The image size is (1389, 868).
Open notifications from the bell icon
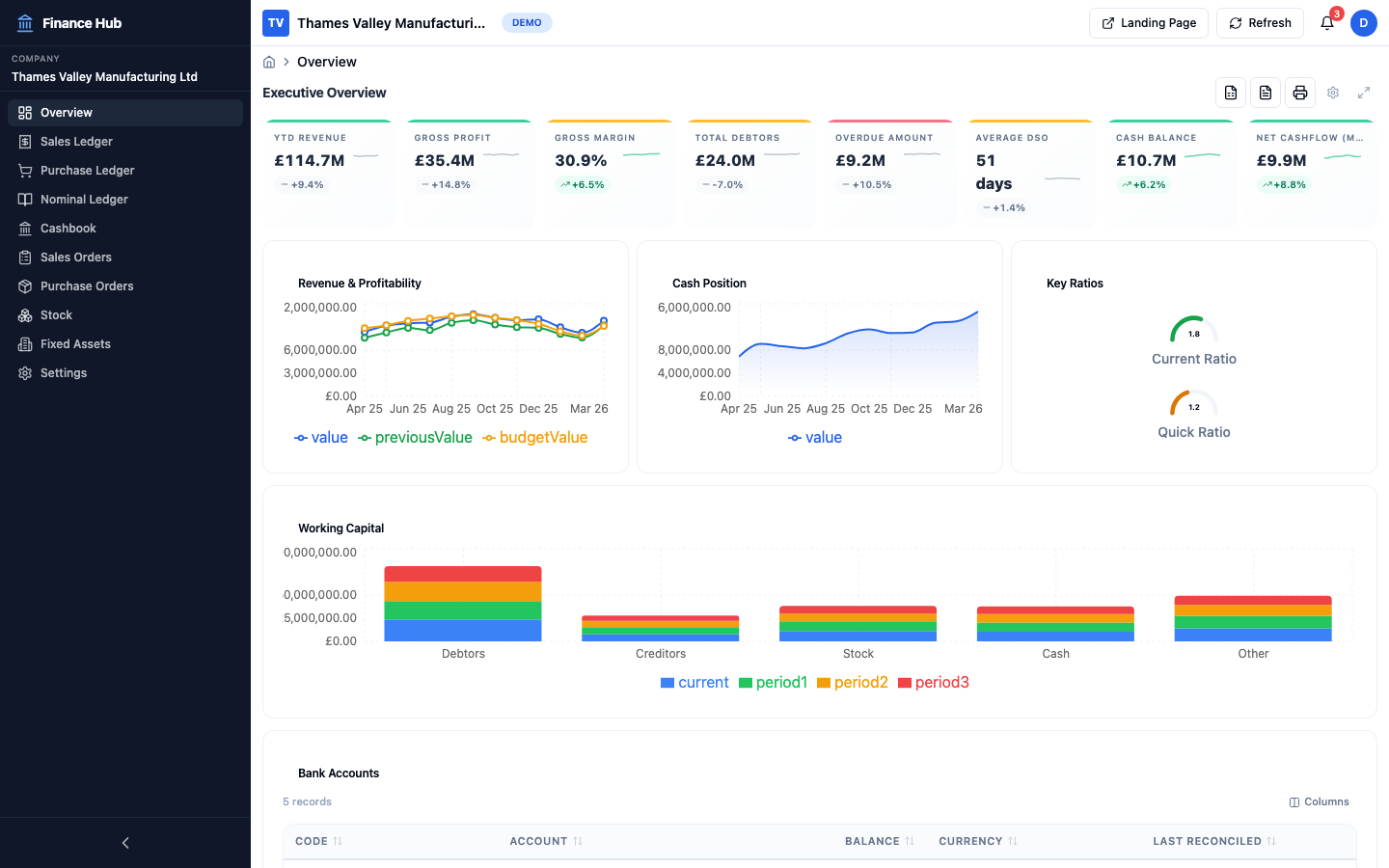point(1326,22)
